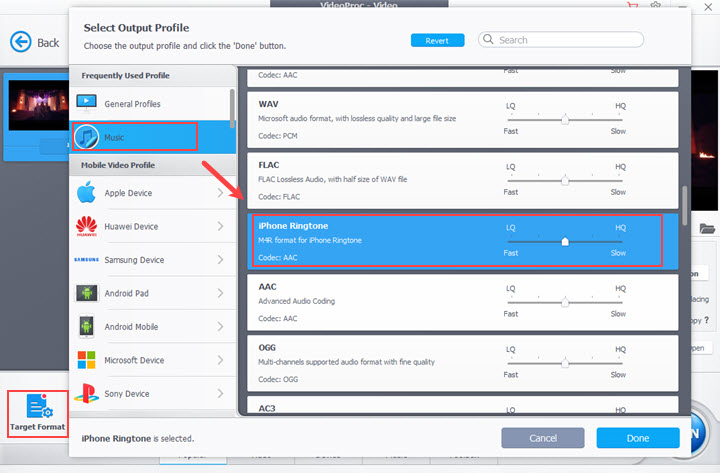Open the Microsoft Device category
This screenshot has width=720, height=474.
152,360
